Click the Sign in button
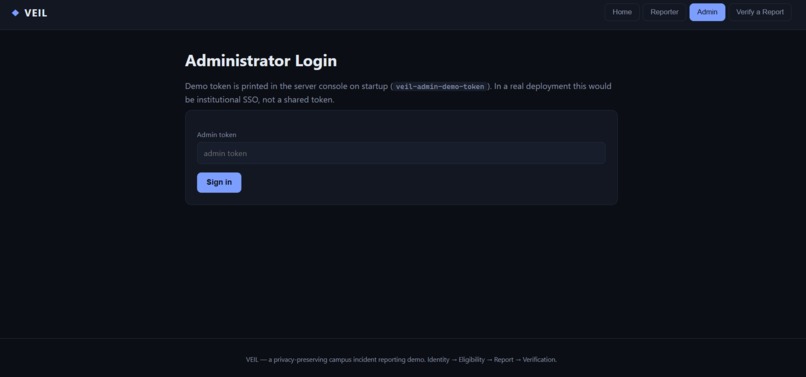 (219, 182)
